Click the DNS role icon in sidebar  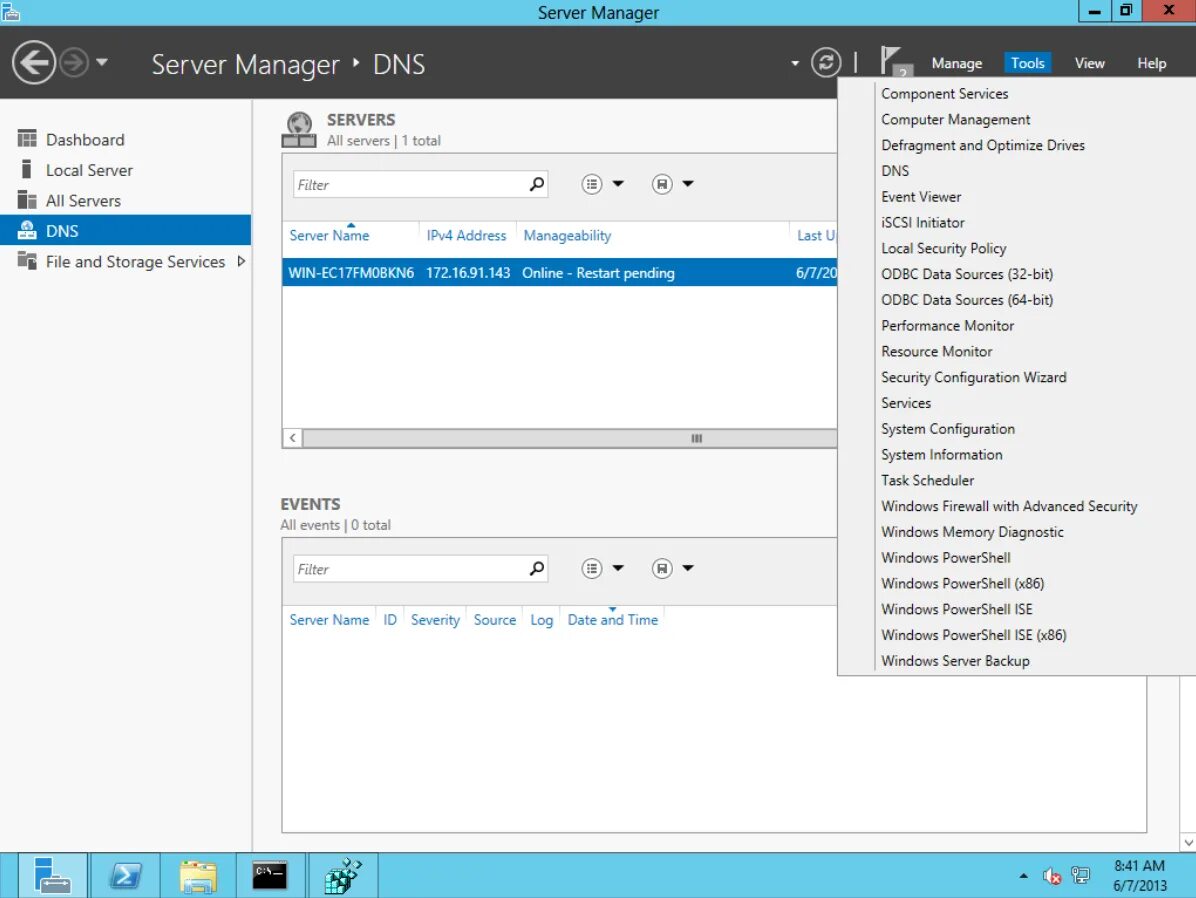pyautogui.click(x=27, y=230)
